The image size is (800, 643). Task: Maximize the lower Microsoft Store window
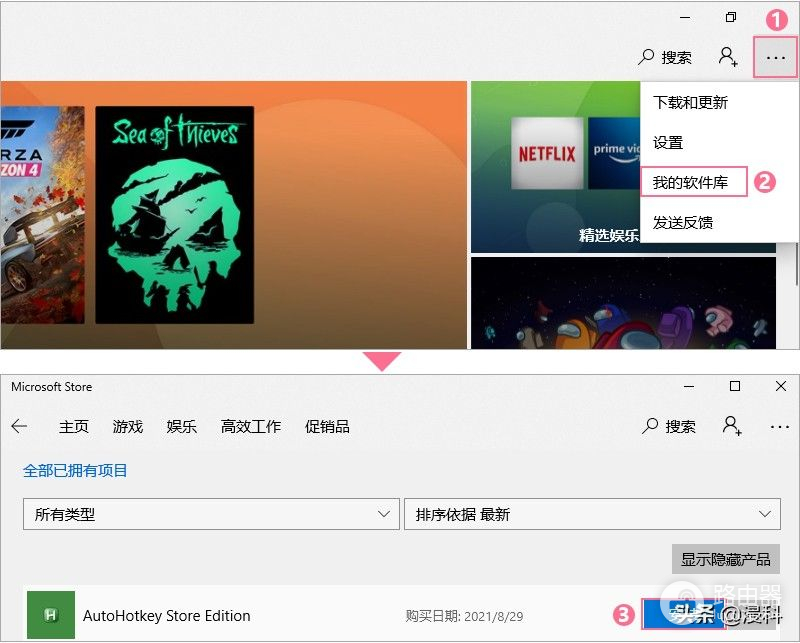735,386
